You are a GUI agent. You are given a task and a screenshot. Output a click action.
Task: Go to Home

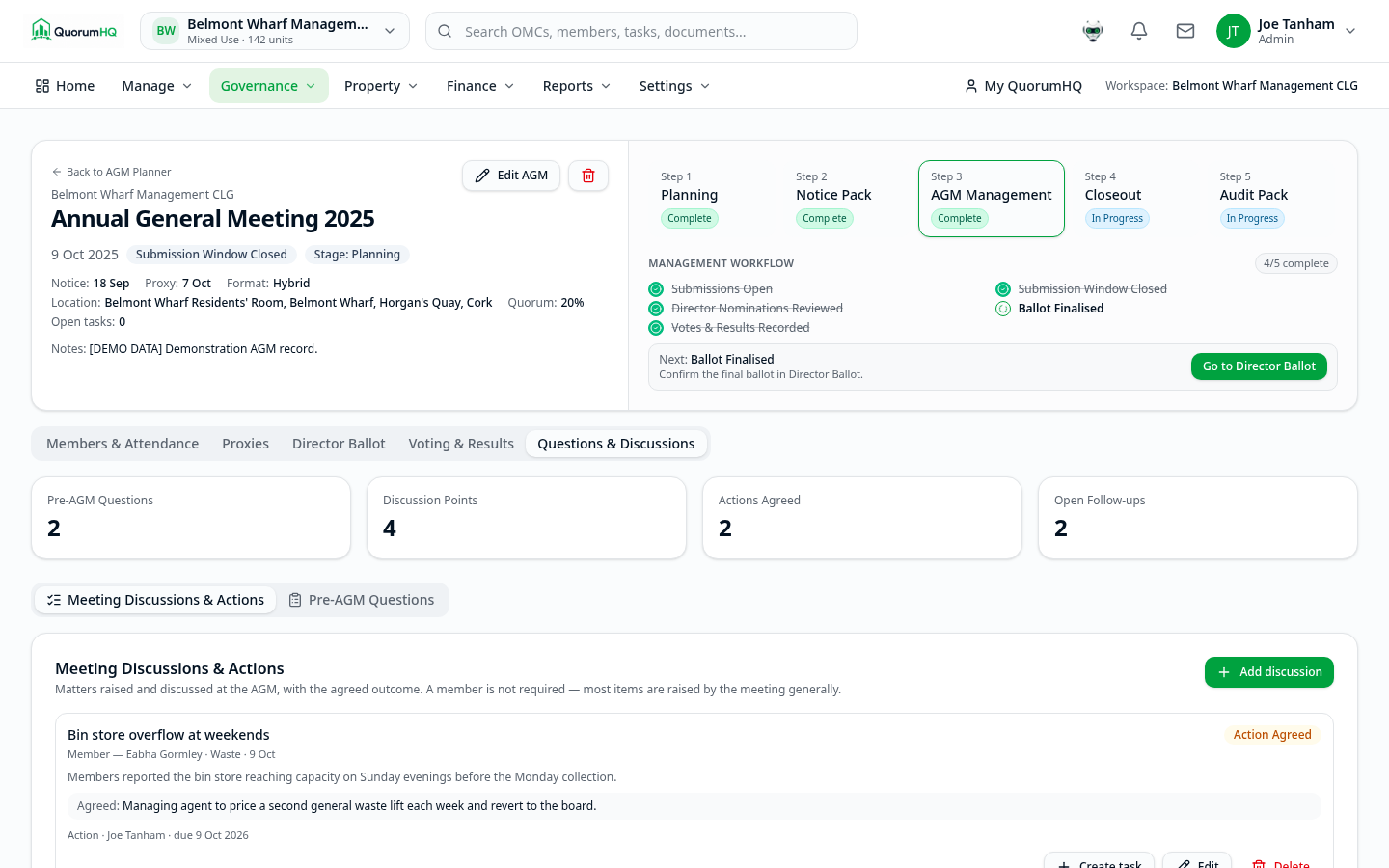point(65,86)
